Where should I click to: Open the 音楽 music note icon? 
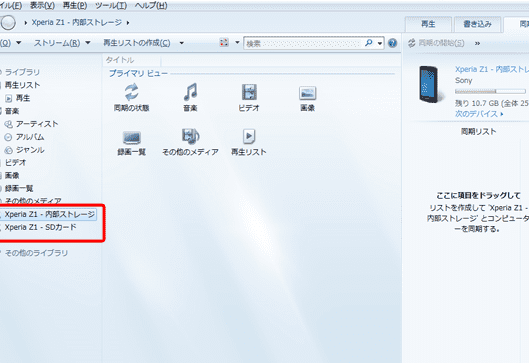tap(190, 92)
